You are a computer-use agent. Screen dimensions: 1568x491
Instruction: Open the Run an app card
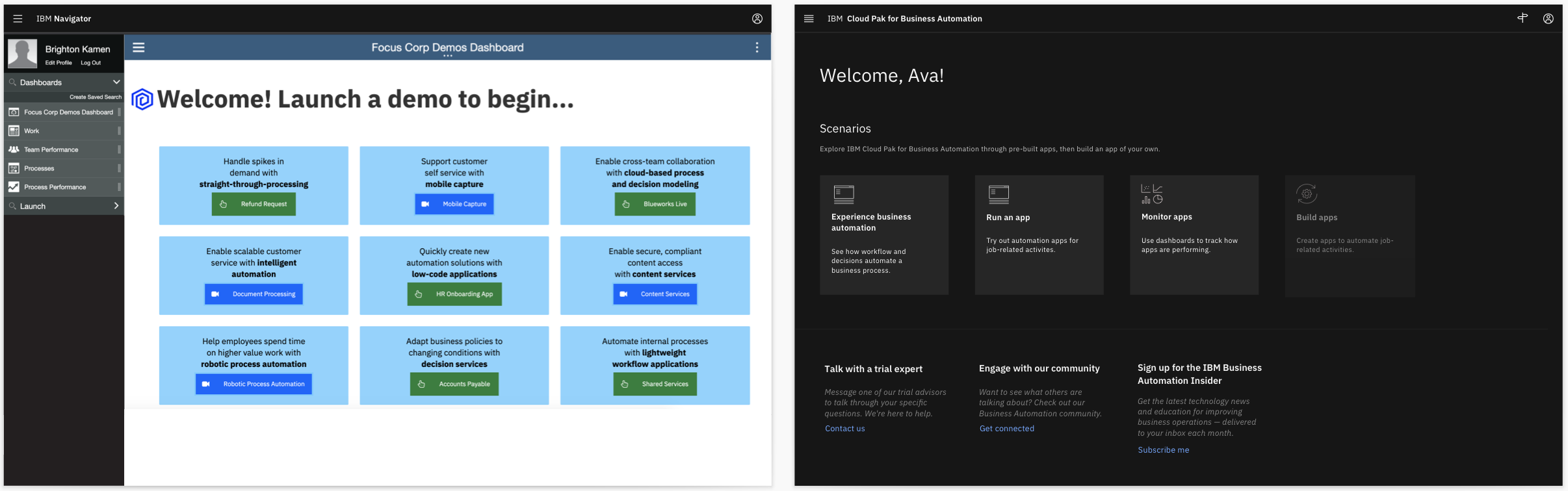click(1039, 235)
